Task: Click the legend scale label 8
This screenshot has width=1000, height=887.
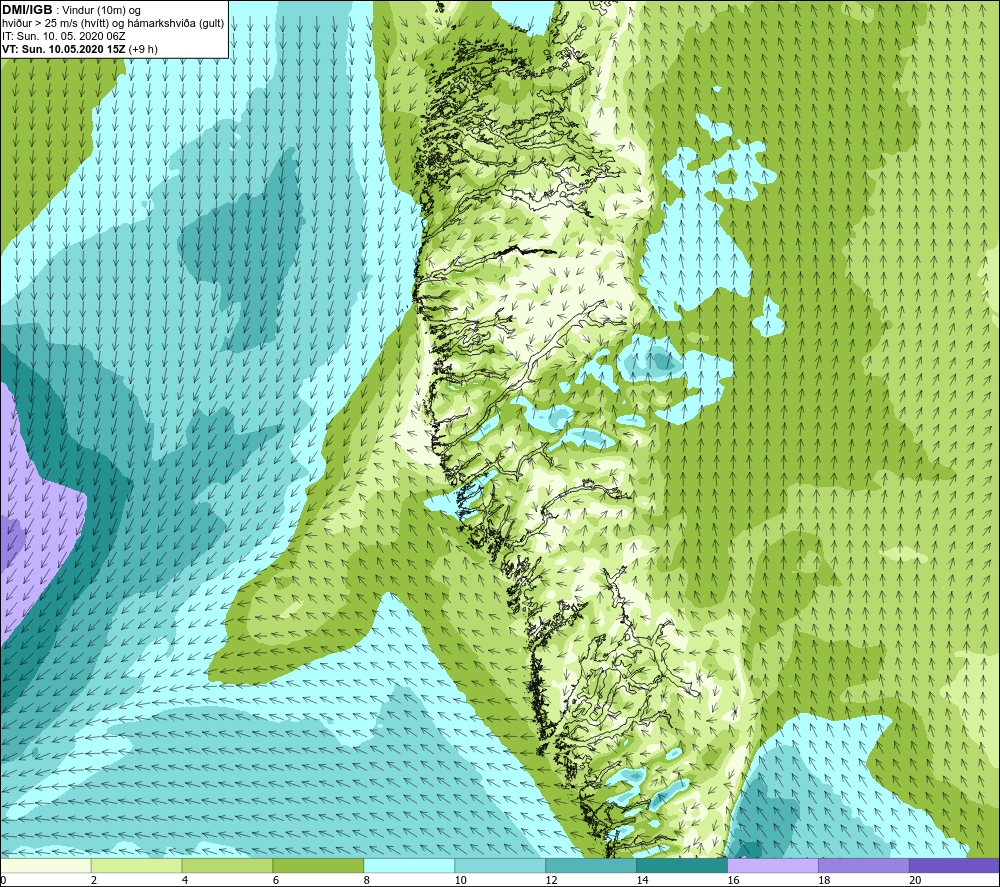Action: click(367, 880)
